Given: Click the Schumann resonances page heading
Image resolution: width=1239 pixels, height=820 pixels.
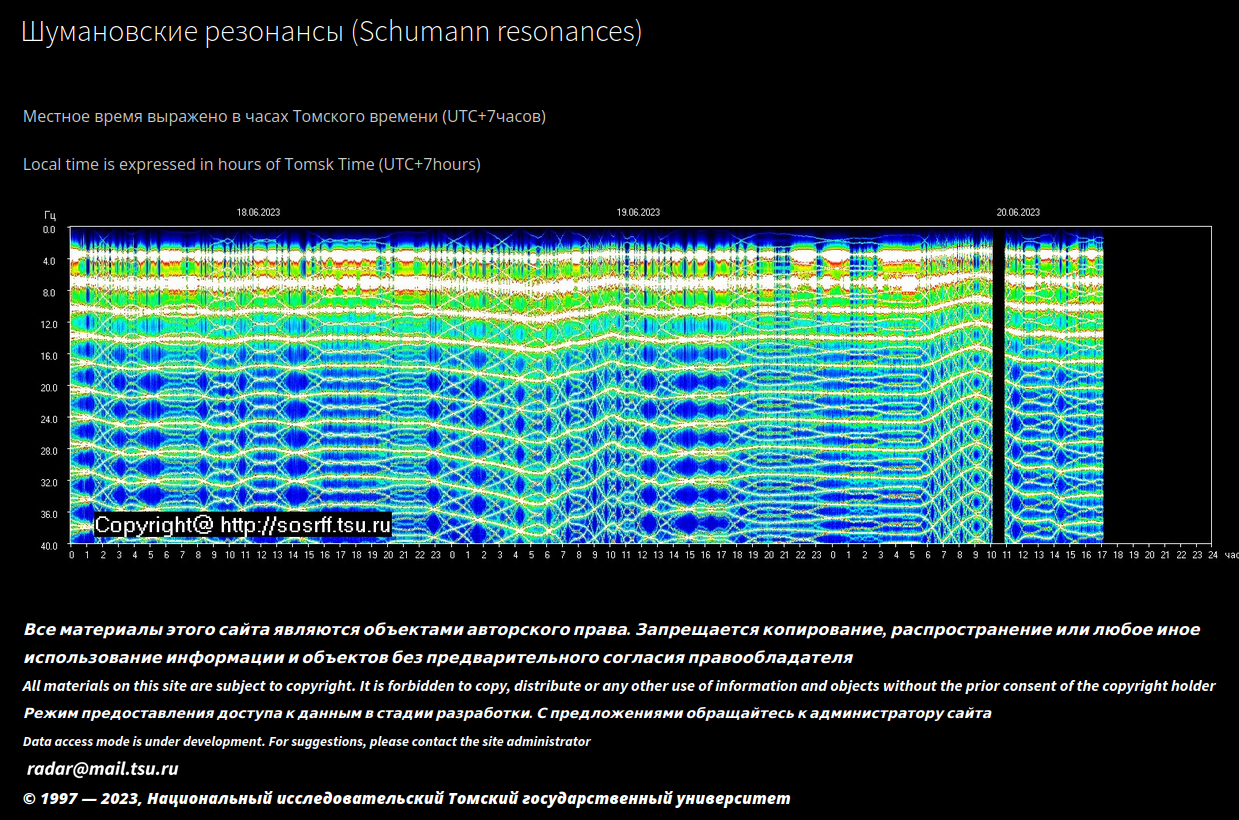Looking at the screenshot, I should pyautogui.click(x=331, y=32).
